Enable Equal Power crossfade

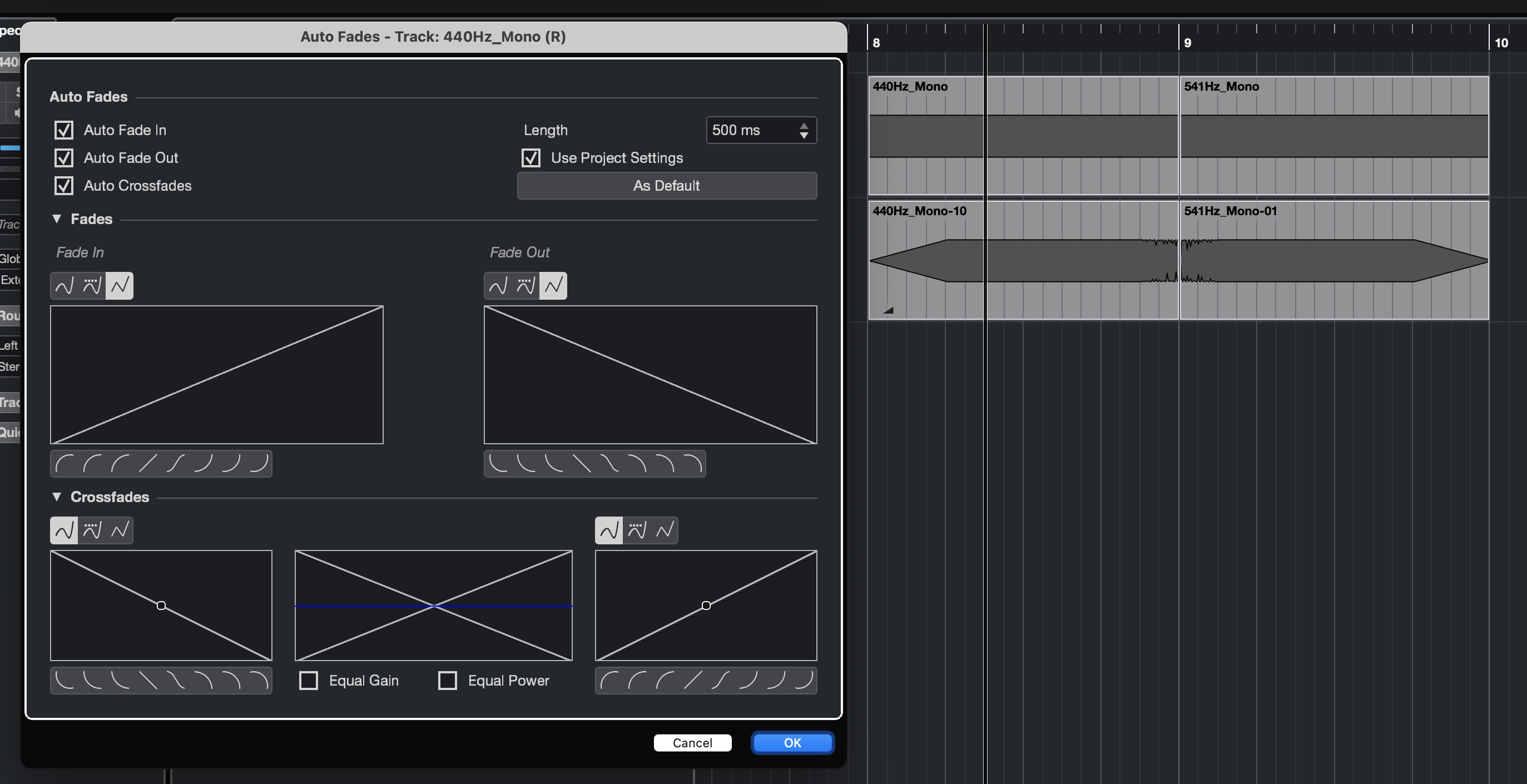[448, 680]
